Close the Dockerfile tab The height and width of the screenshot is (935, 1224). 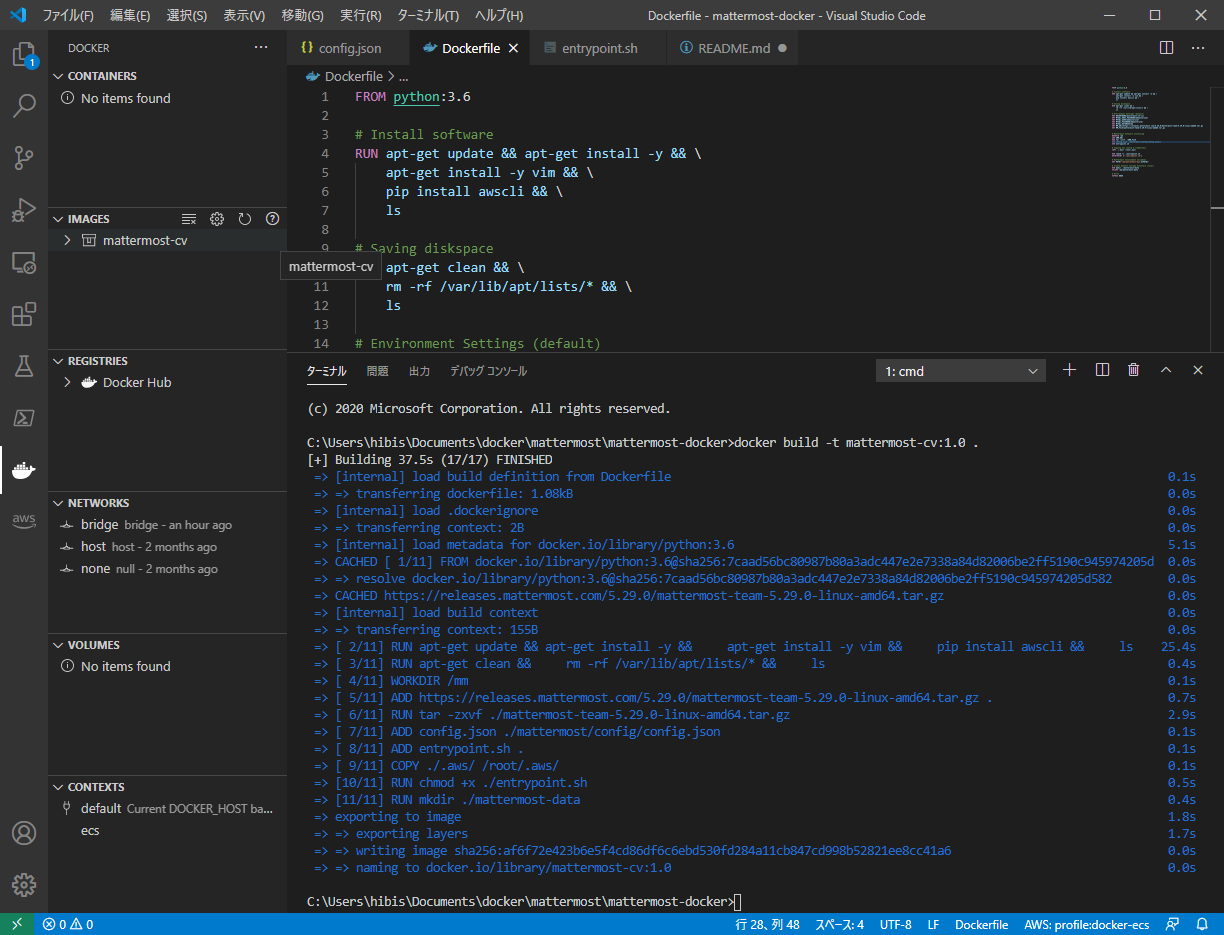(514, 48)
